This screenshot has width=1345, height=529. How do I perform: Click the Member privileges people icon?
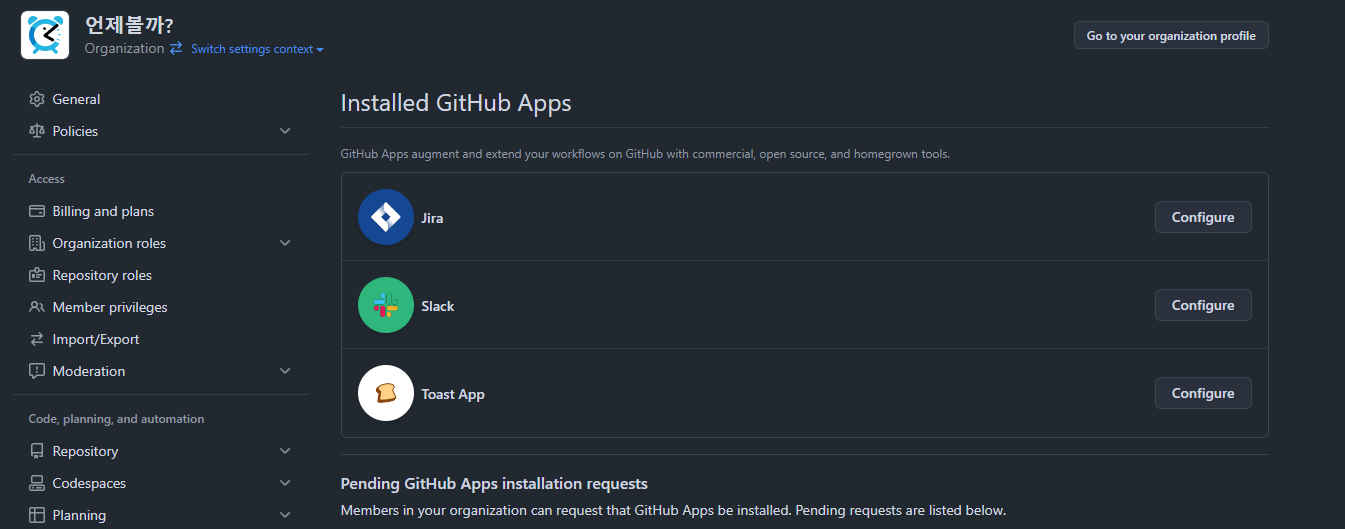point(37,307)
